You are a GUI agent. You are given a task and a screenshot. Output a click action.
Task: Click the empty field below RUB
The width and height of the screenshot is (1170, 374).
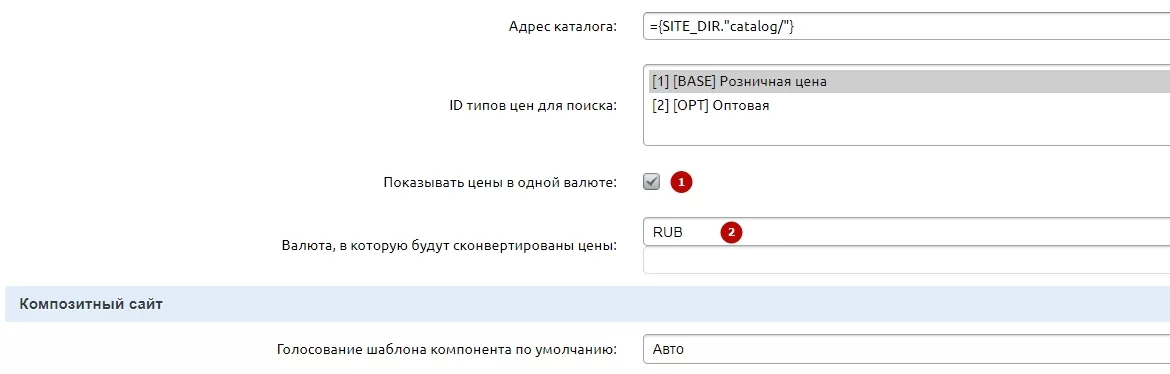point(906,261)
